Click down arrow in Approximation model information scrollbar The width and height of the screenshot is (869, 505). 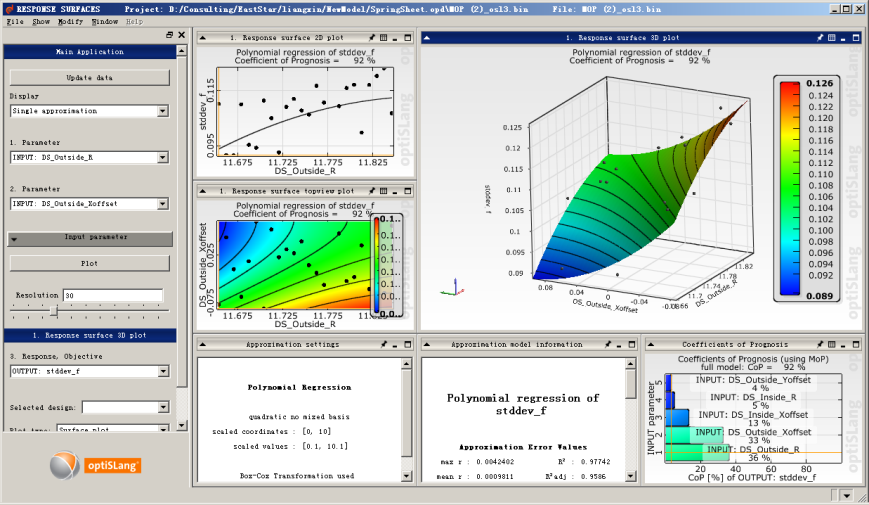coord(631,476)
